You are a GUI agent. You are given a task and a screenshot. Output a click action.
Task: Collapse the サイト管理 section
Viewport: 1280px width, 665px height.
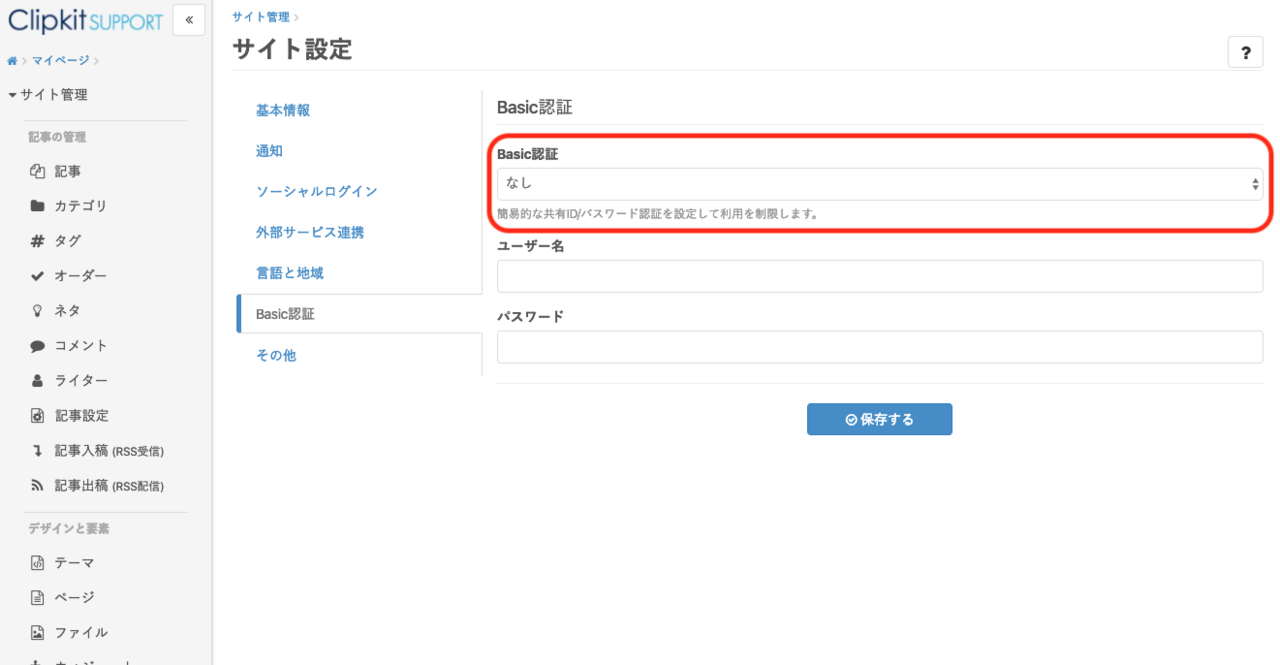(x=48, y=95)
